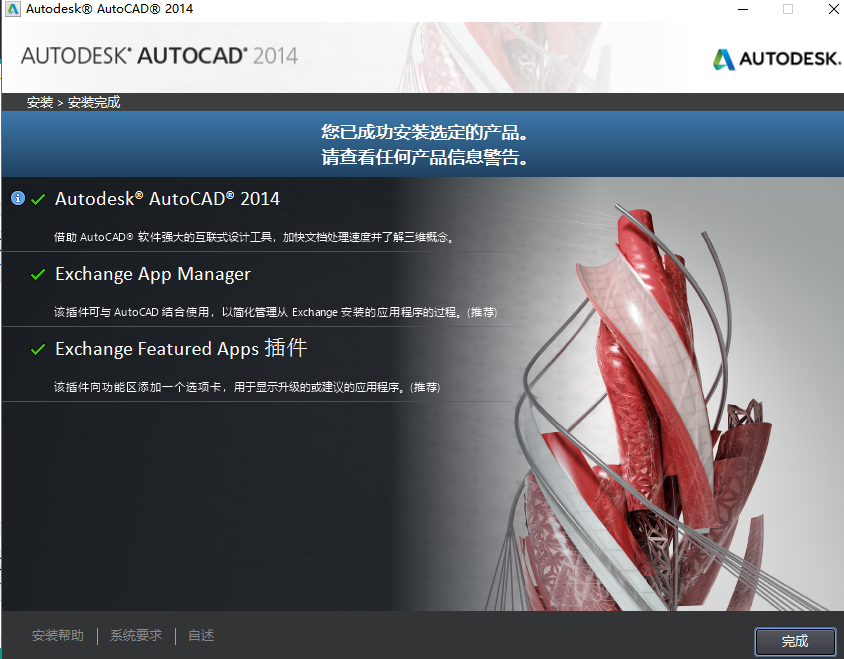Screen dimensions: 844x659
Task: Click the green checkmark beside Autodesk AutoCAD 2014
Action: pyautogui.click(x=38, y=198)
